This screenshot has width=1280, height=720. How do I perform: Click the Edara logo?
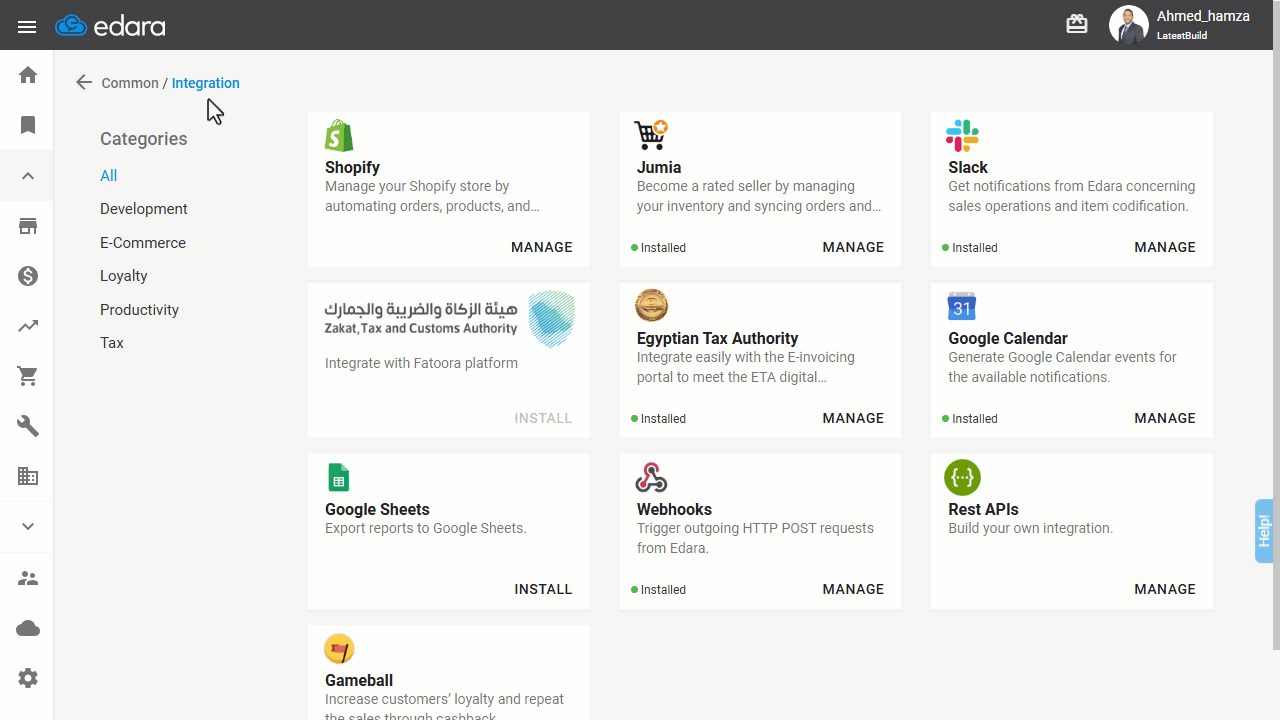point(110,26)
